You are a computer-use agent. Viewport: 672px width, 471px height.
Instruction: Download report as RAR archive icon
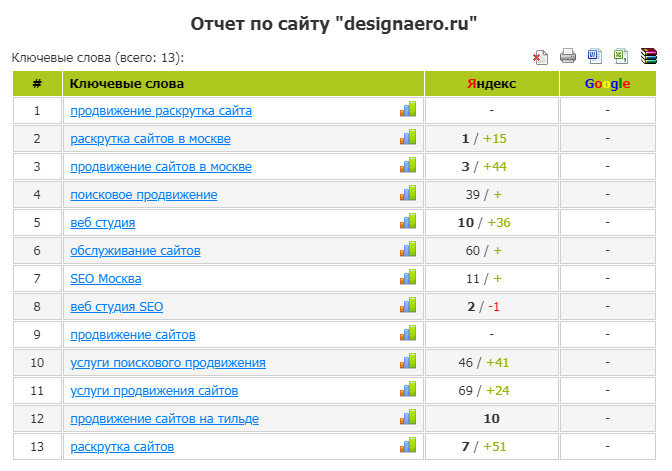click(648, 56)
